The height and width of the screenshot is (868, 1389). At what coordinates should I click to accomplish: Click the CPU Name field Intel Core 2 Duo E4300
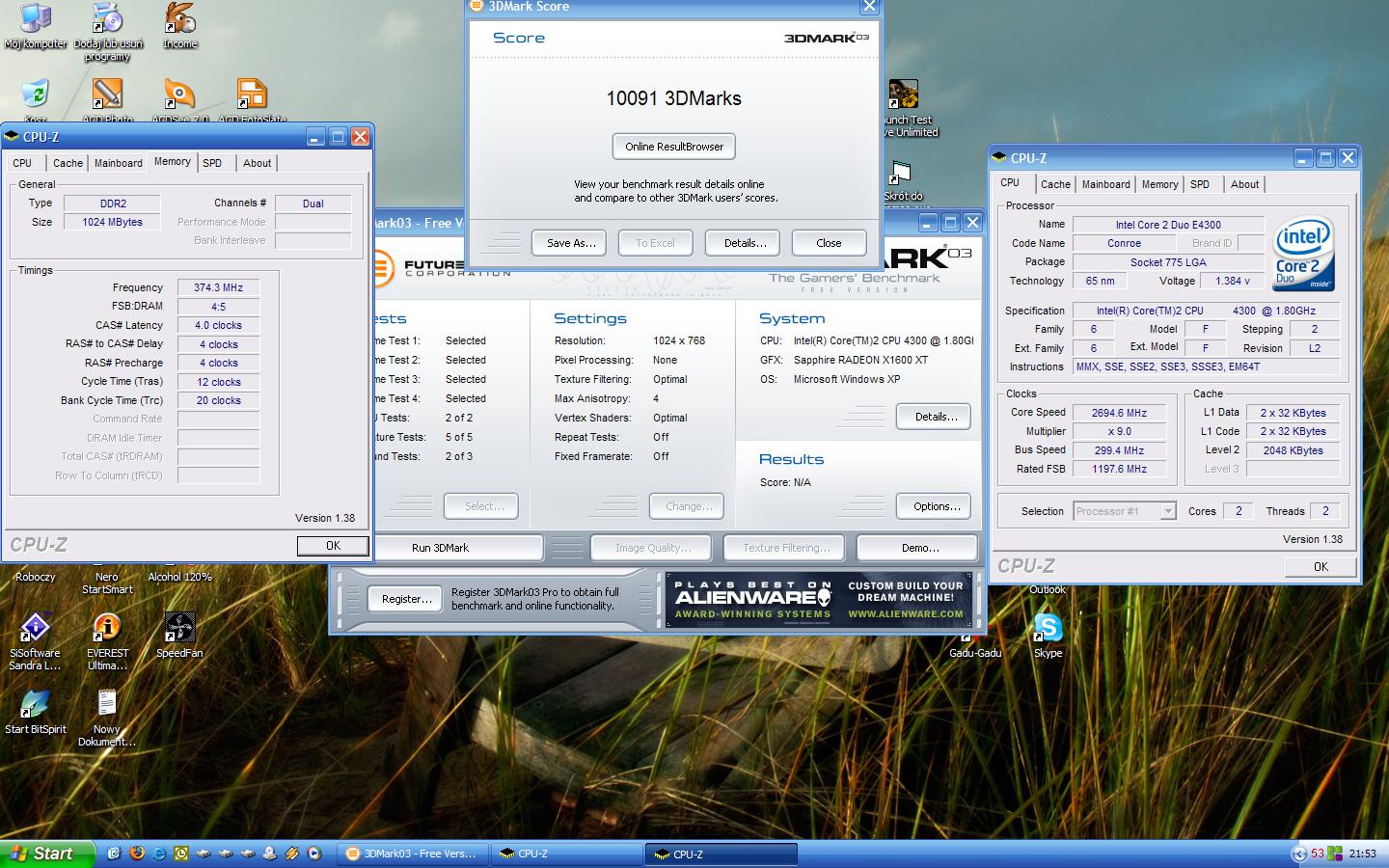[1168, 225]
